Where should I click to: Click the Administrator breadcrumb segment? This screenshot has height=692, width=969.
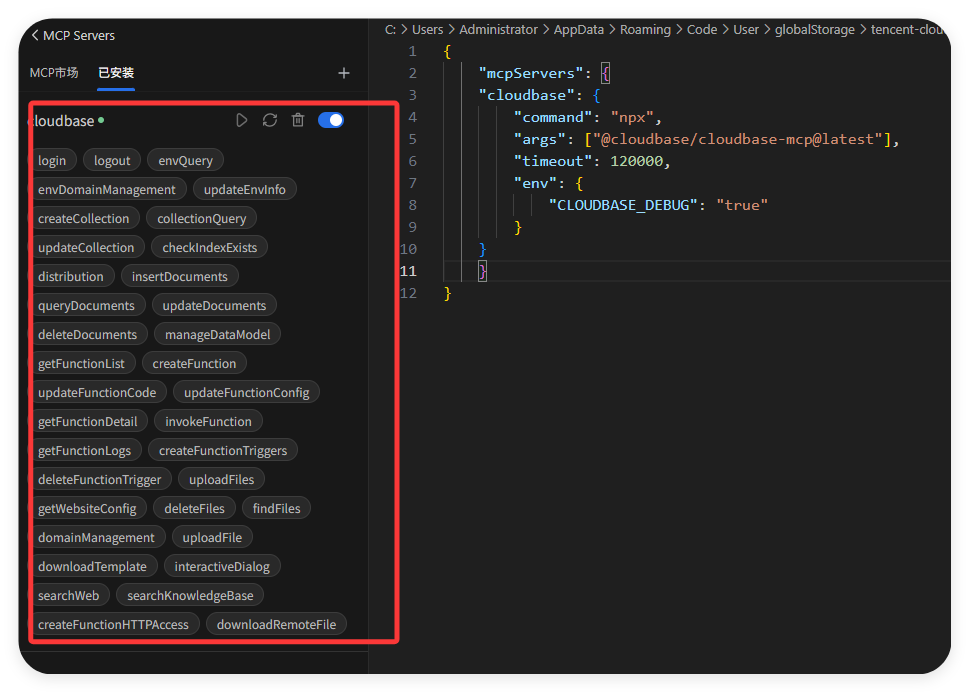(498, 30)
